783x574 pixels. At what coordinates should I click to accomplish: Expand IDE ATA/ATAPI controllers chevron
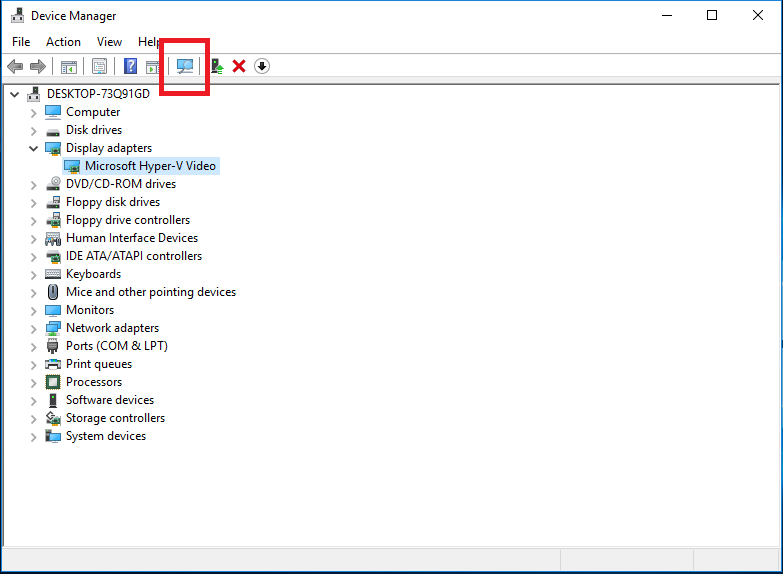point(33,257)
